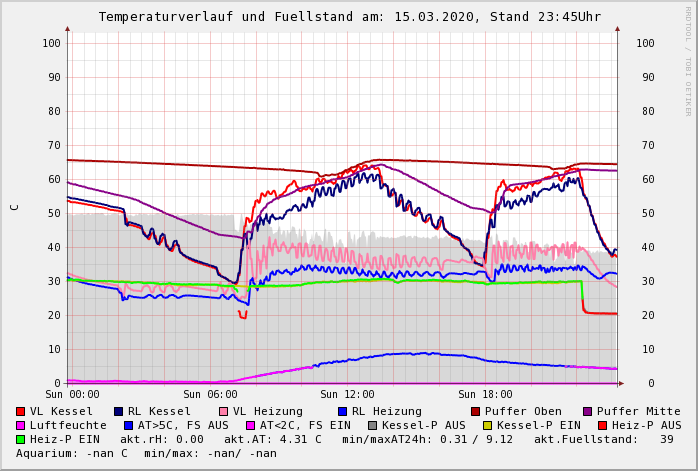Click the red VL Kessel legend swatch
The width and height of the screenshot is (698, 471).
pos(21,411)
